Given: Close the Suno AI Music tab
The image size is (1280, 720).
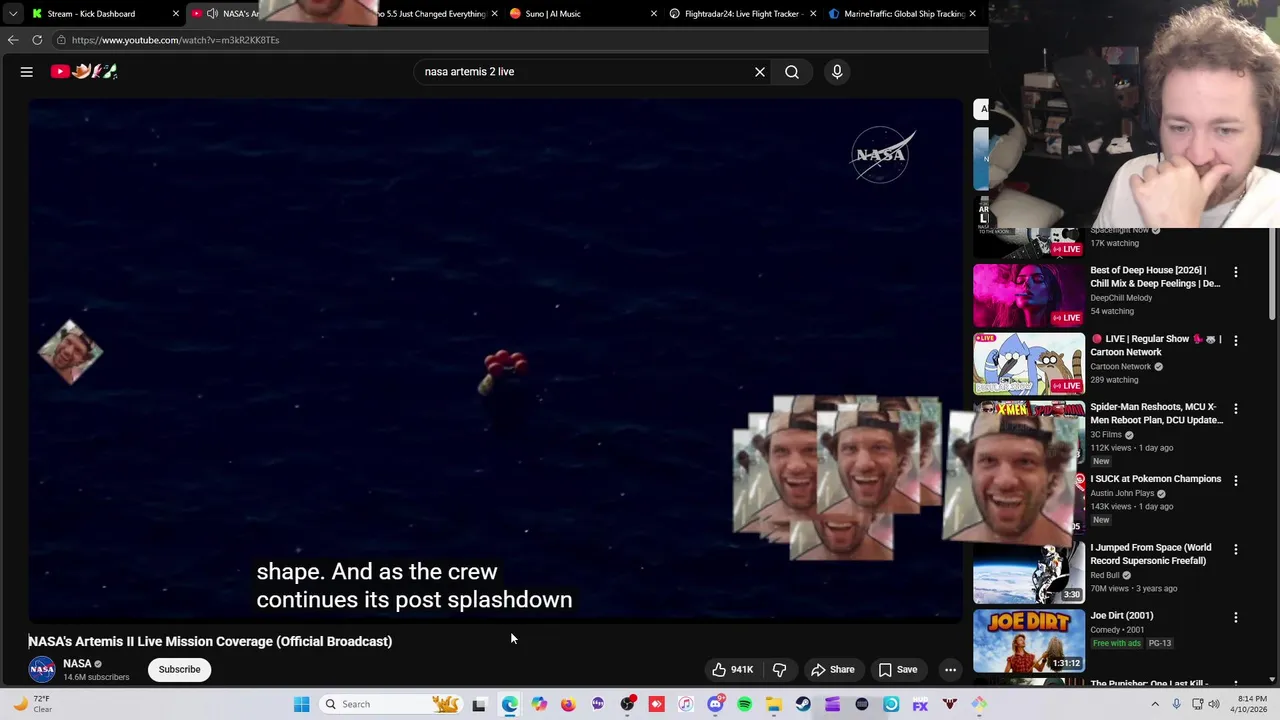Looking at the screenshot, I should point(654,14).
